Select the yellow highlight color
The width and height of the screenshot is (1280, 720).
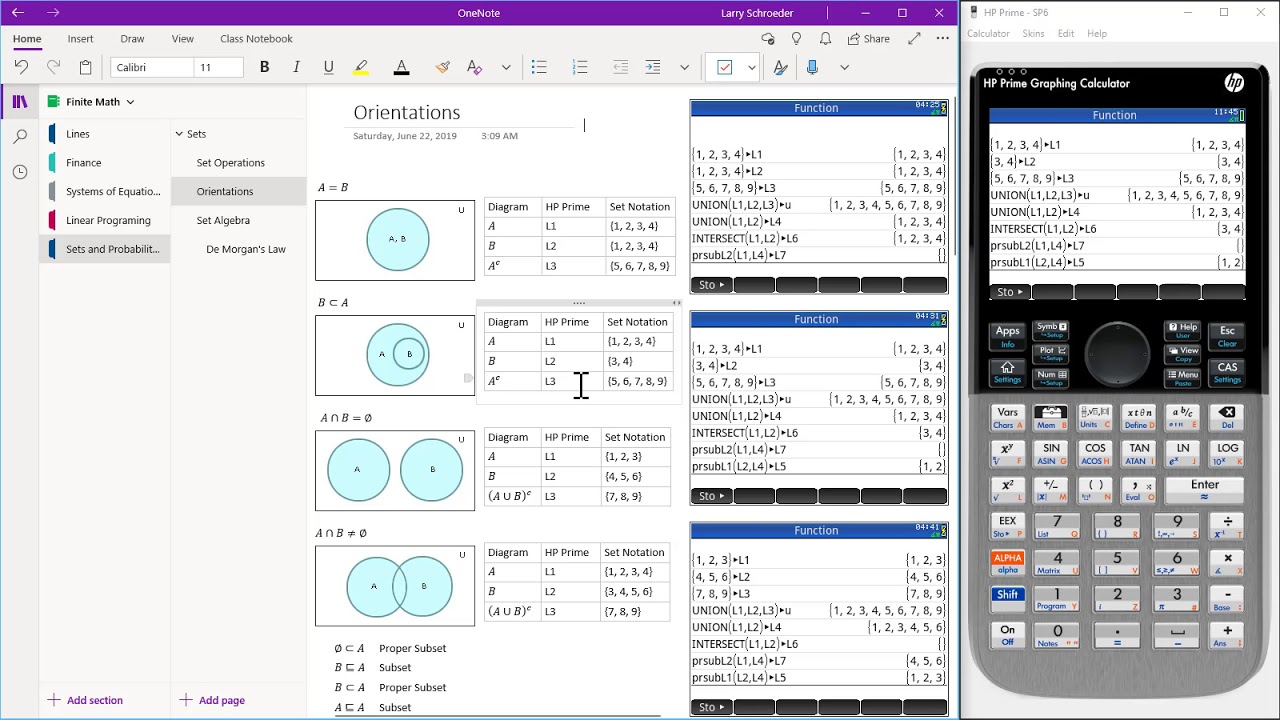[x=361, y=67]
